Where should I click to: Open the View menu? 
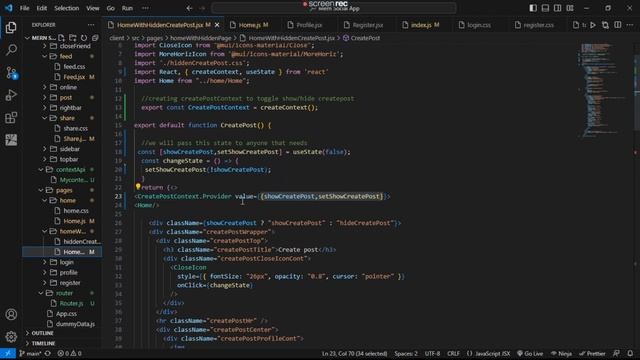[x=93, y=8]
